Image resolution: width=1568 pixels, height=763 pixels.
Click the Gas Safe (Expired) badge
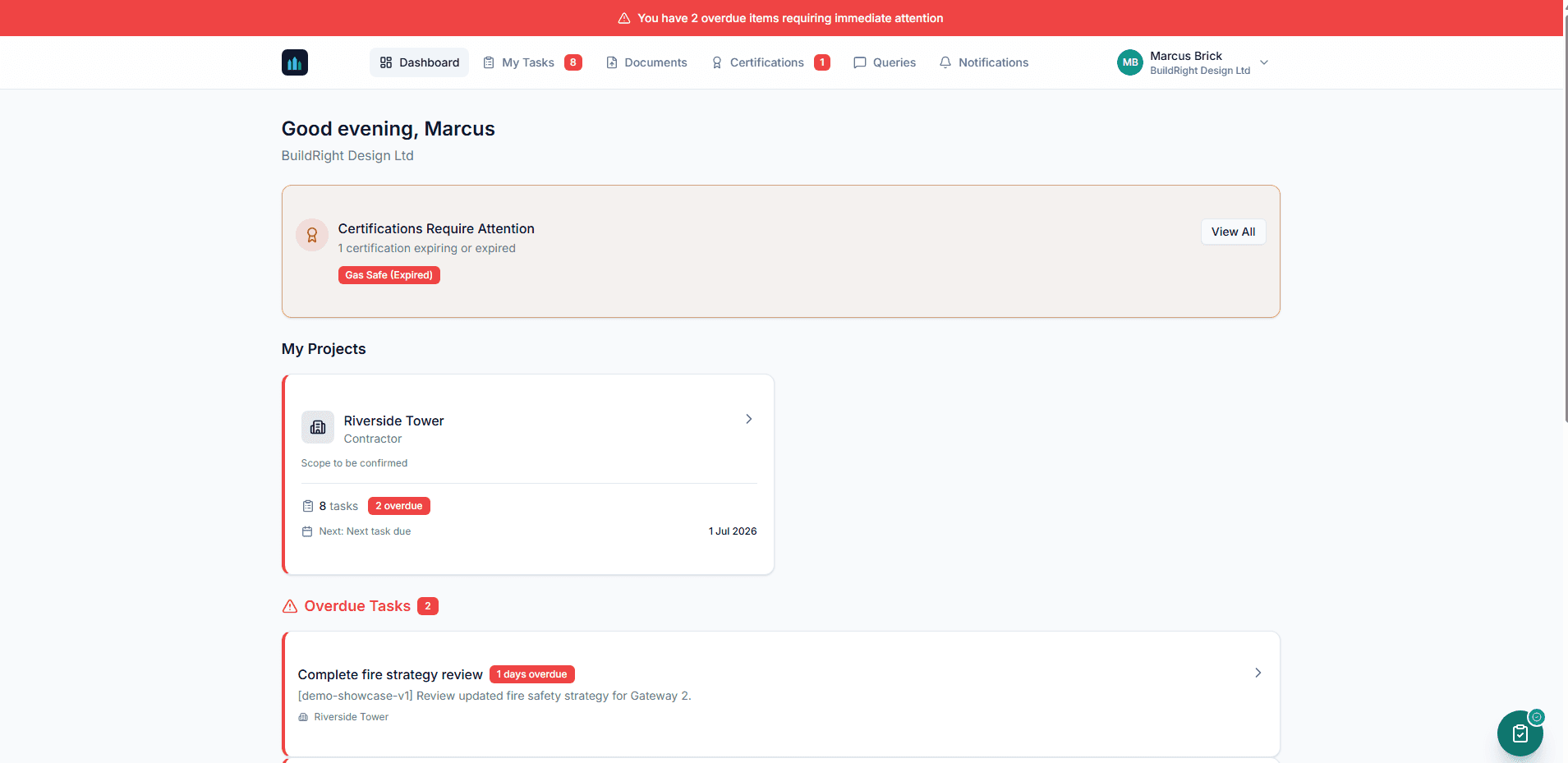tap(389, 275)
